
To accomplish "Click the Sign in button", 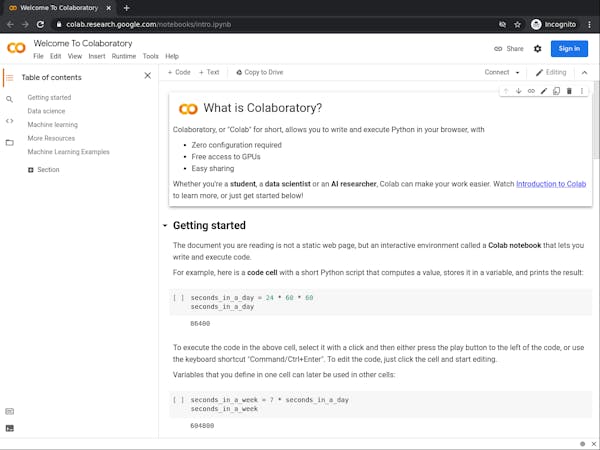I will click(569, 48).
